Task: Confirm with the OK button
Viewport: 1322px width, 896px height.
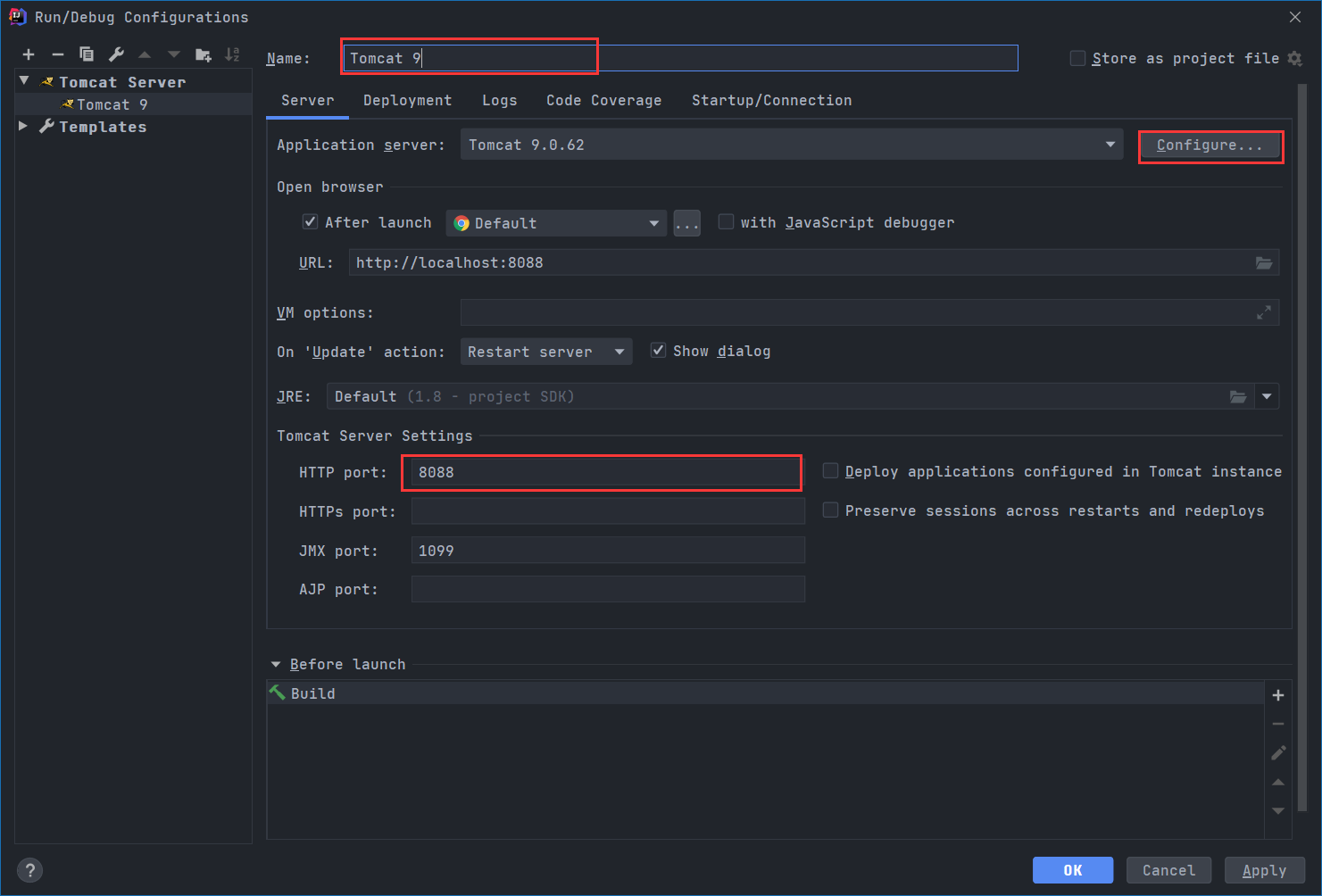Action: pos(1073,870)
